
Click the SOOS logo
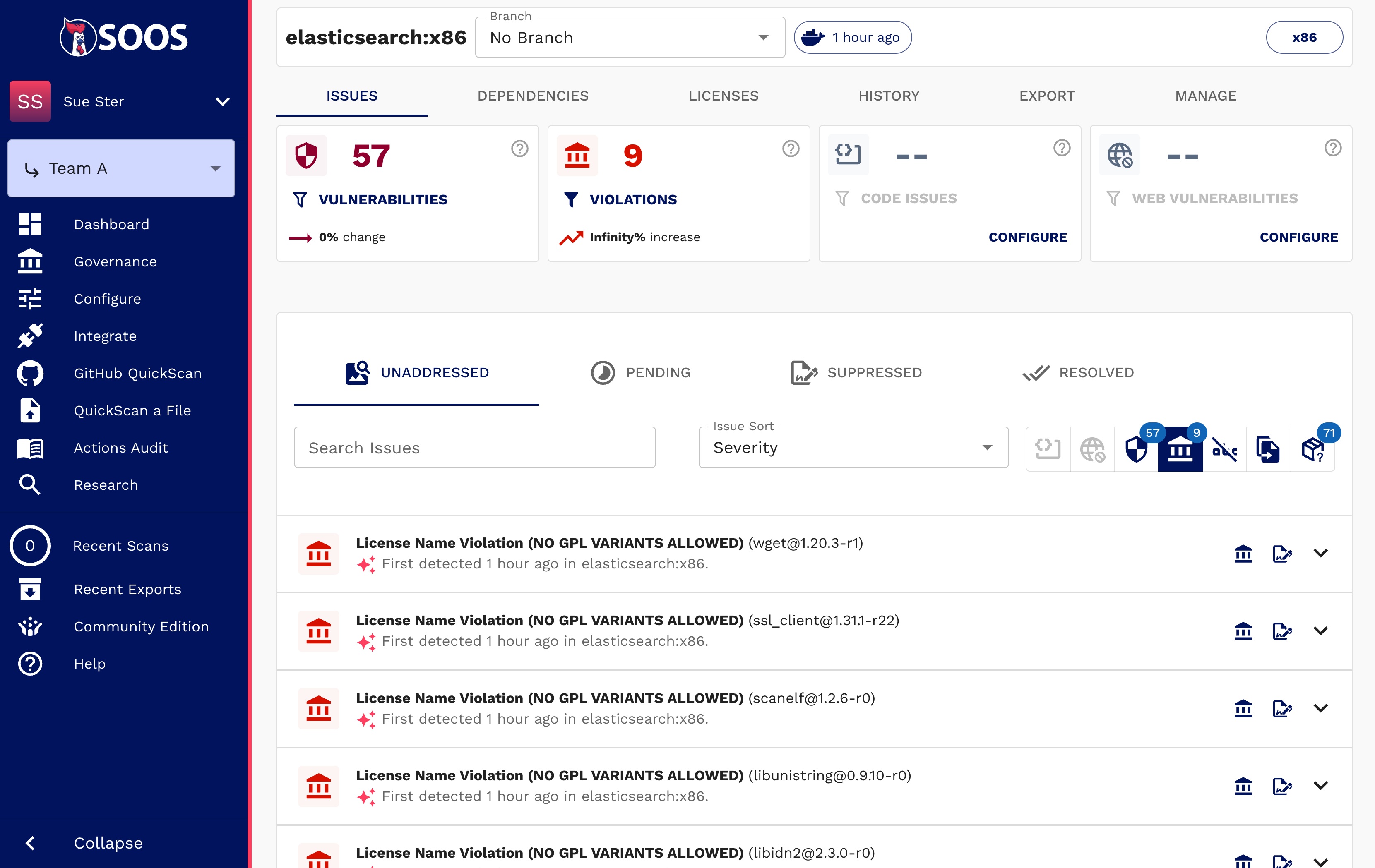(x=124, y=37)
